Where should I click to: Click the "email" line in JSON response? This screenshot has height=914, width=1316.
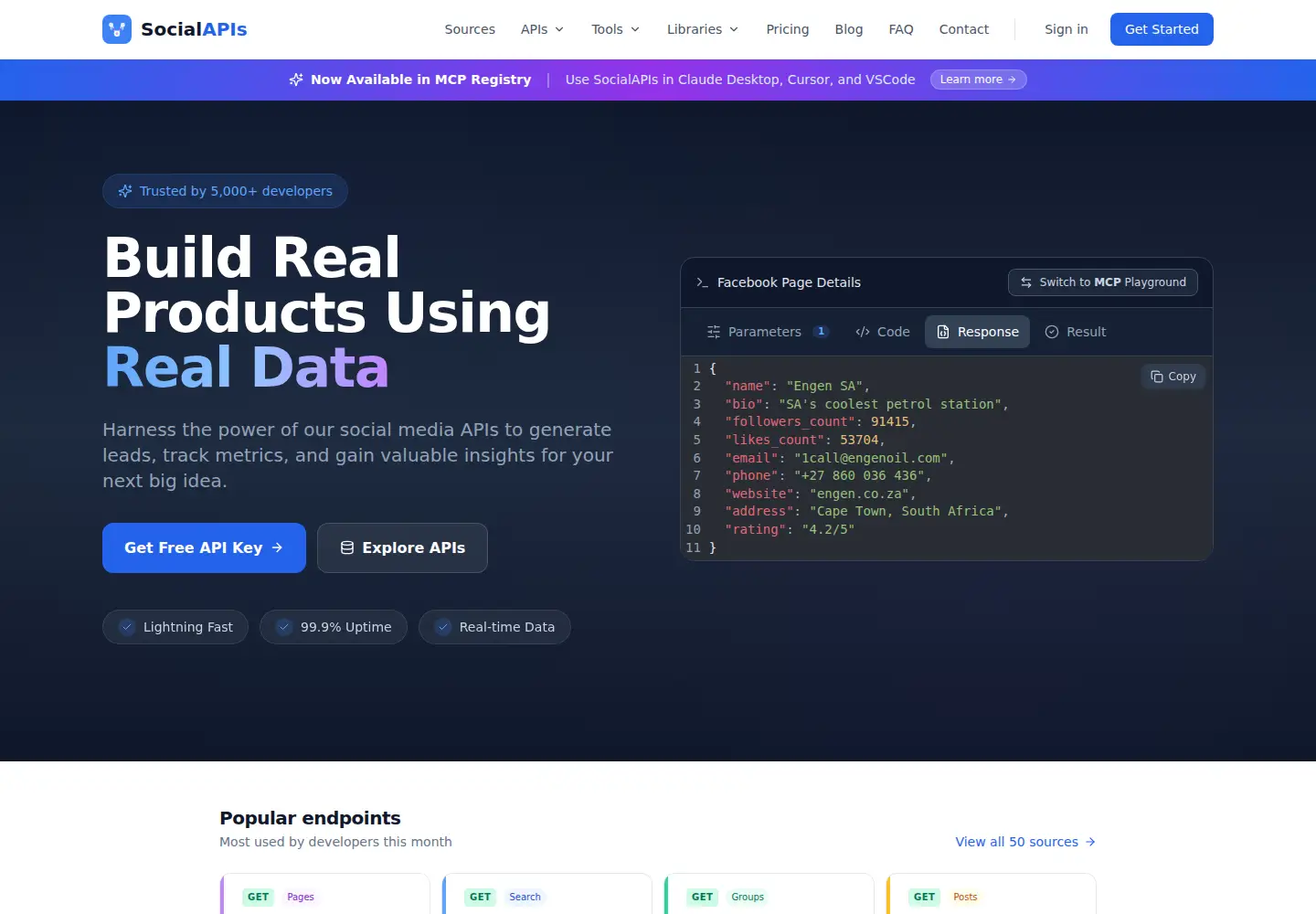(840, 458)
